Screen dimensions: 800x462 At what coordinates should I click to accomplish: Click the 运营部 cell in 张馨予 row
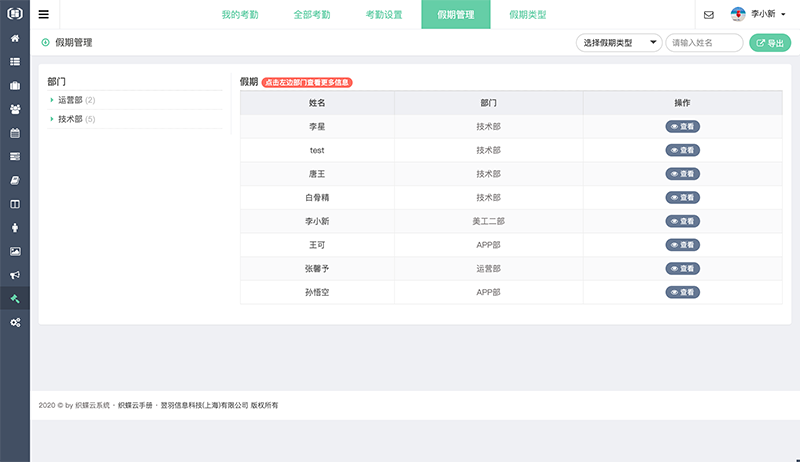click(488, 269)
